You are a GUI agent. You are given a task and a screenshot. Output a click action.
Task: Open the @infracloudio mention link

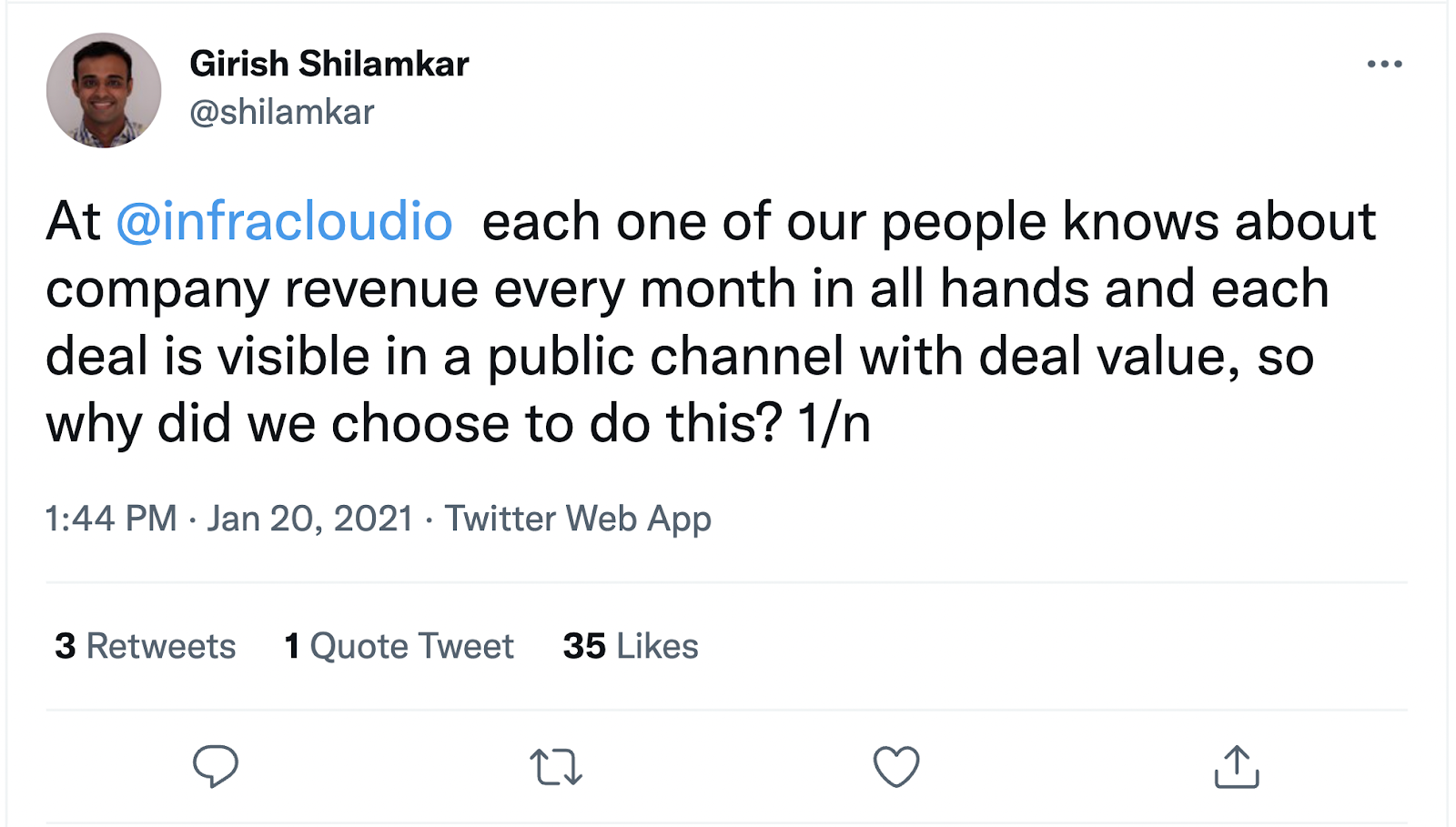tap(284, 222)
